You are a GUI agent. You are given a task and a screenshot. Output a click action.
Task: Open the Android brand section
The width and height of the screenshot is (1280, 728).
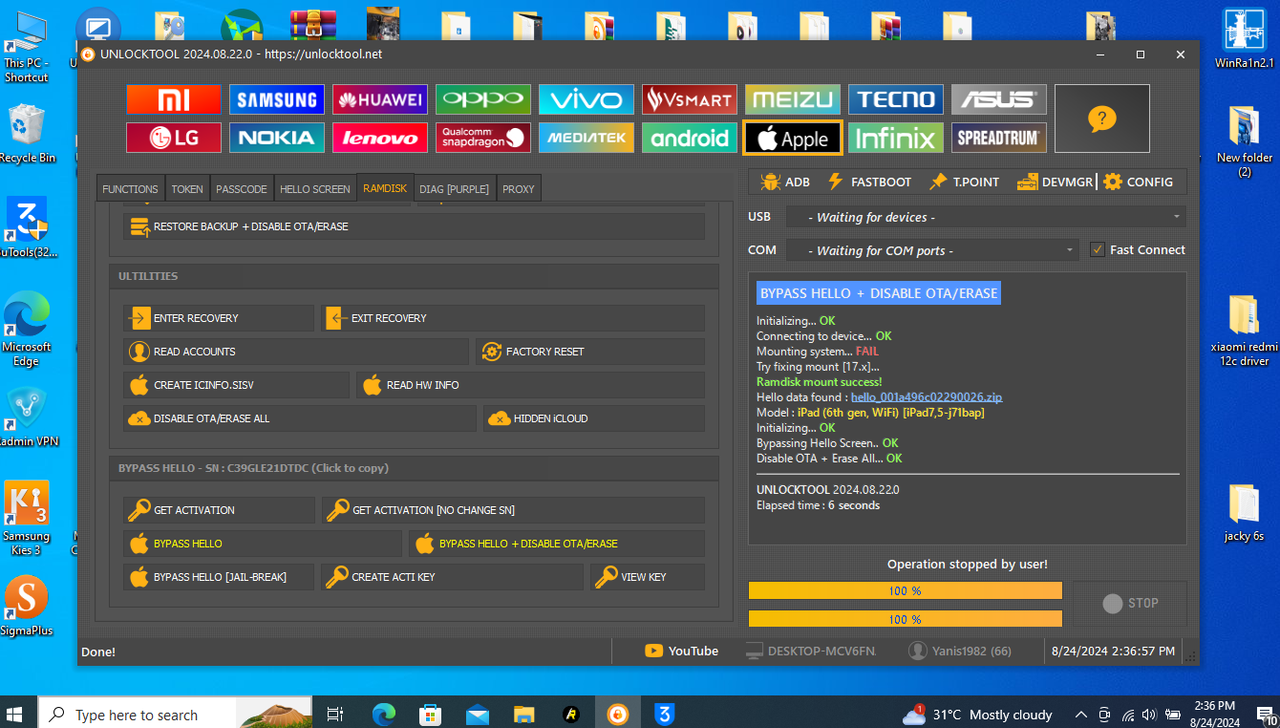[690, 138]
